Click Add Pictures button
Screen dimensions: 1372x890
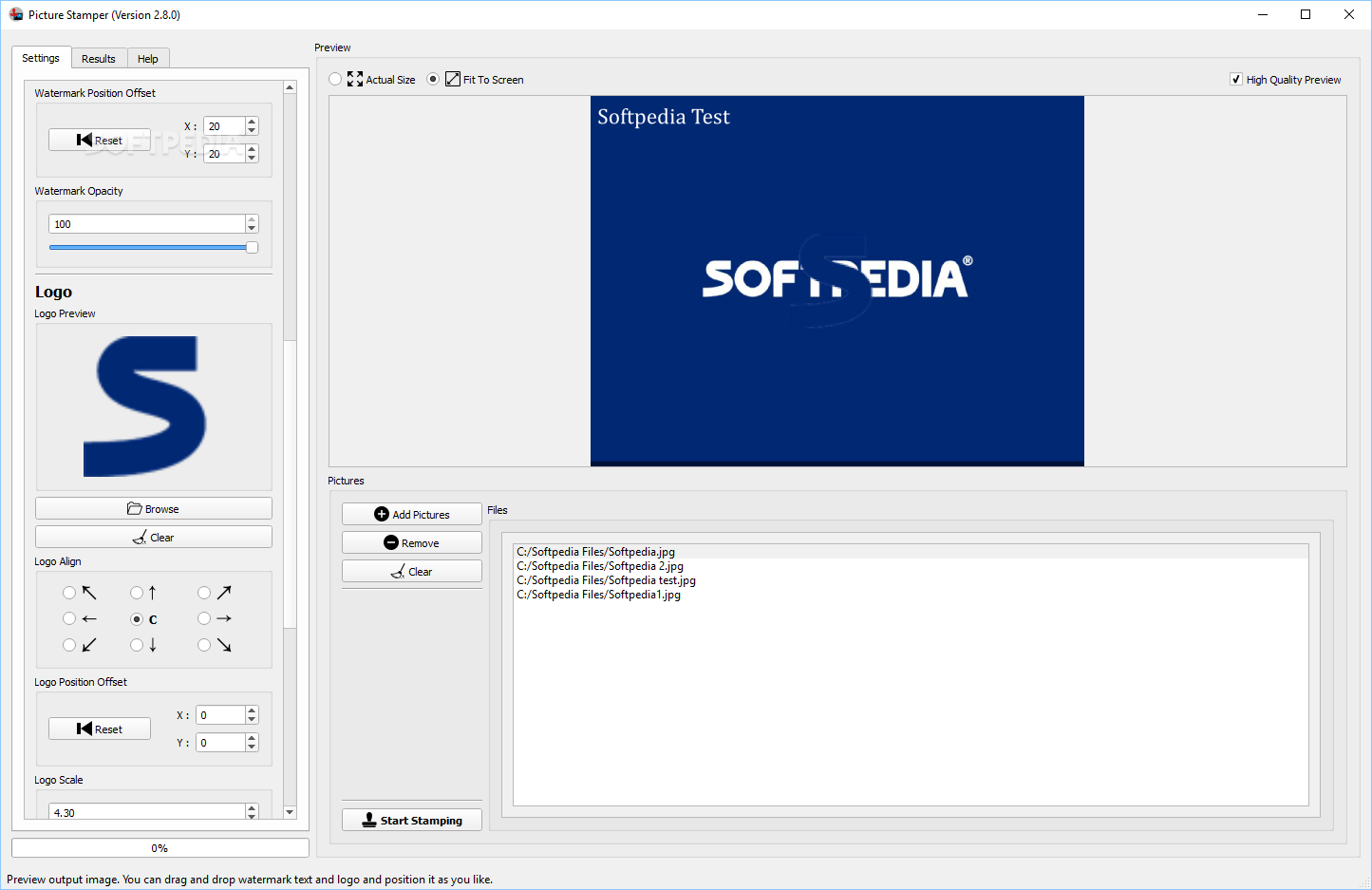click(412, 514)
